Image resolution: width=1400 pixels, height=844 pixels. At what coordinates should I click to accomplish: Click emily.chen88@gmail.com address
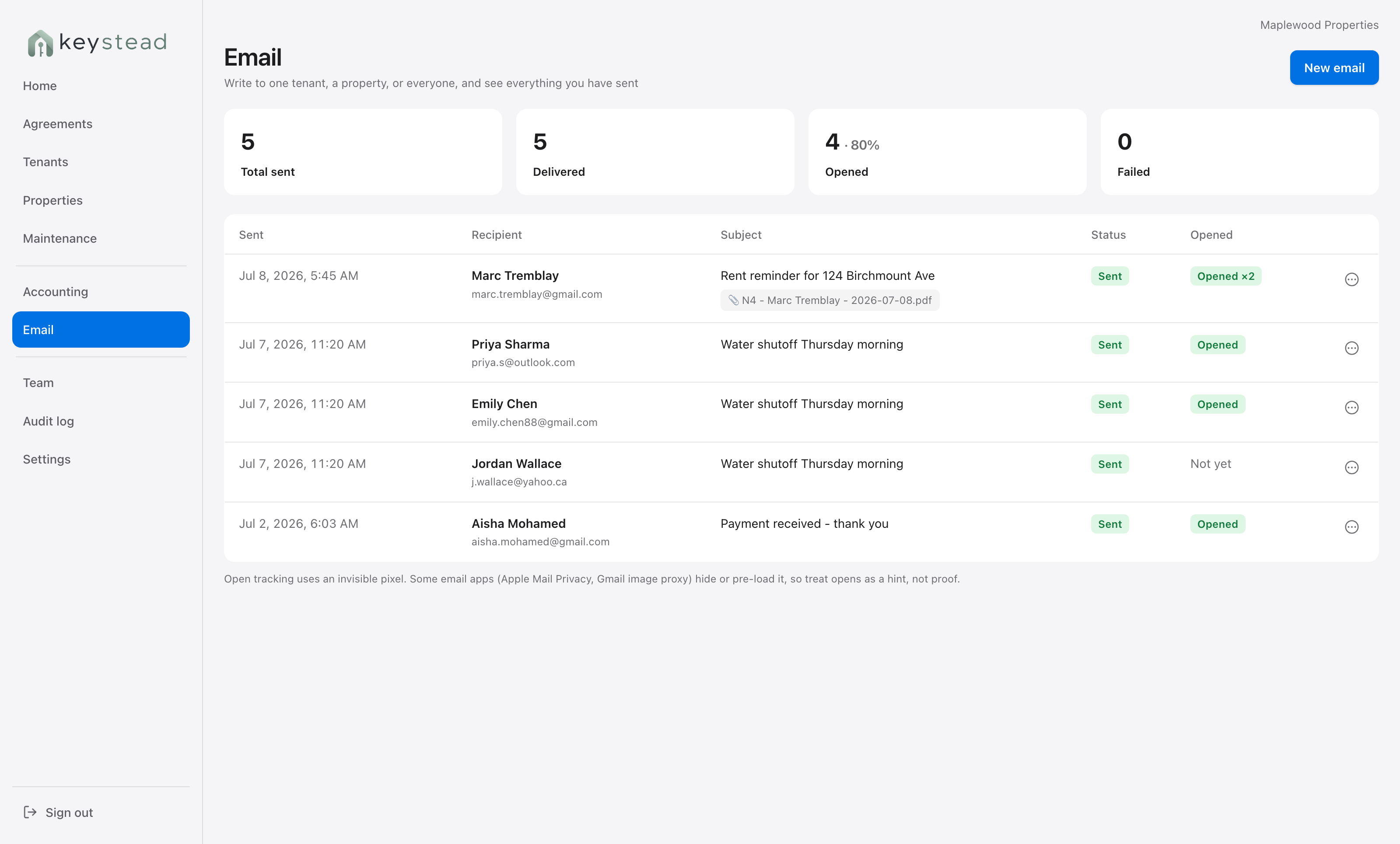pyautogui.click(x=535, y=422)
